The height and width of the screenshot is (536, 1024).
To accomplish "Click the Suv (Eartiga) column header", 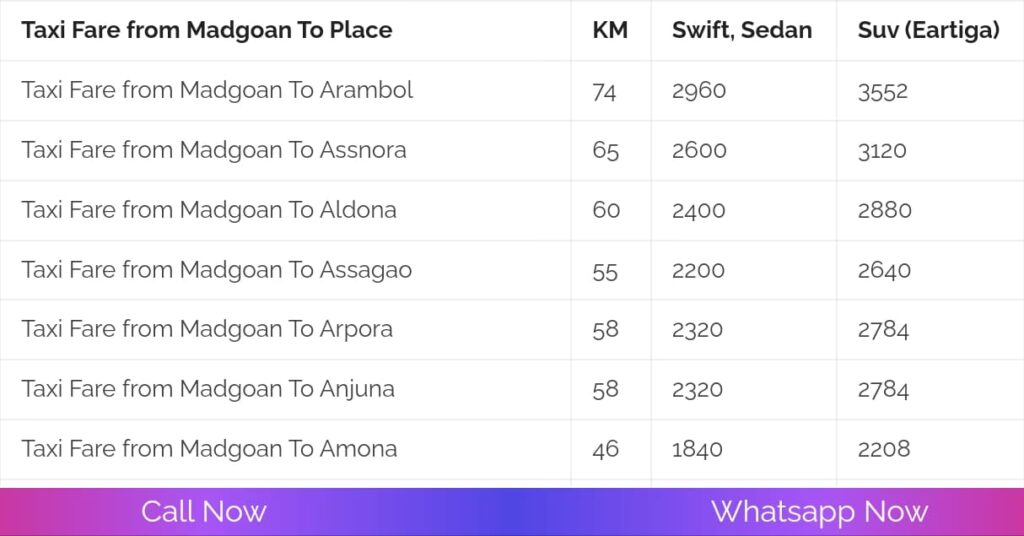I will [x=928, y=30].
